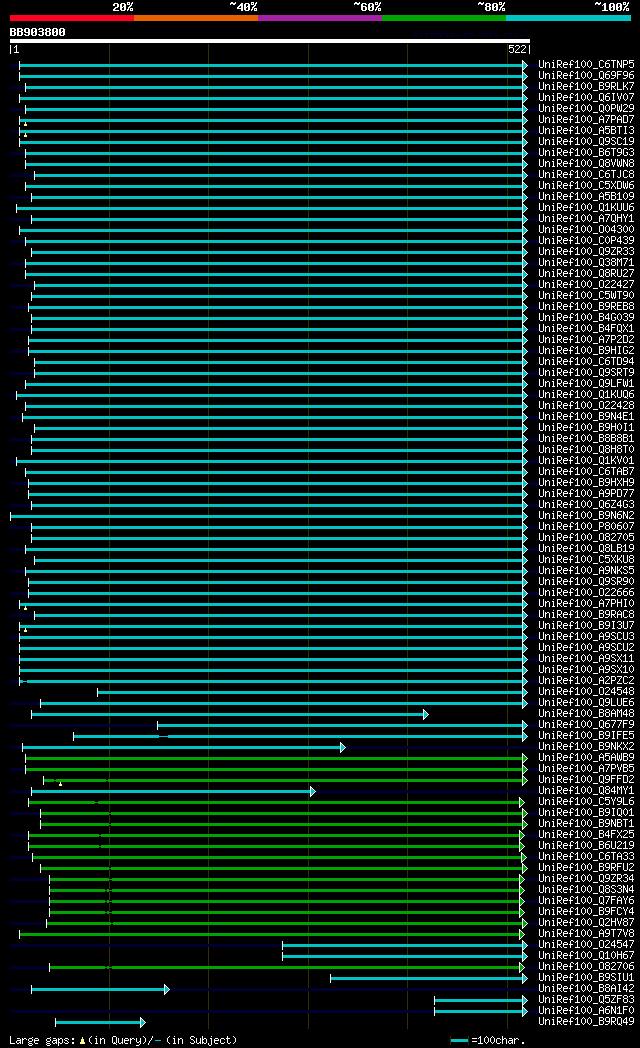The width and height of the screenshot is (640, 1048).
Task: Open hit UniRef100_Q8LB19
Action: (586, 548)
